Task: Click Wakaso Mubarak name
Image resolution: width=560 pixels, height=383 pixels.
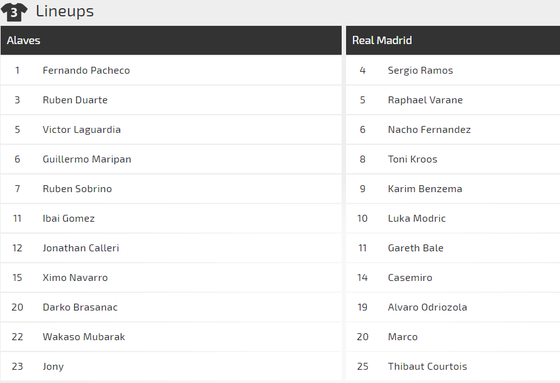Action: pyautogui.click(x=84, y=337)
